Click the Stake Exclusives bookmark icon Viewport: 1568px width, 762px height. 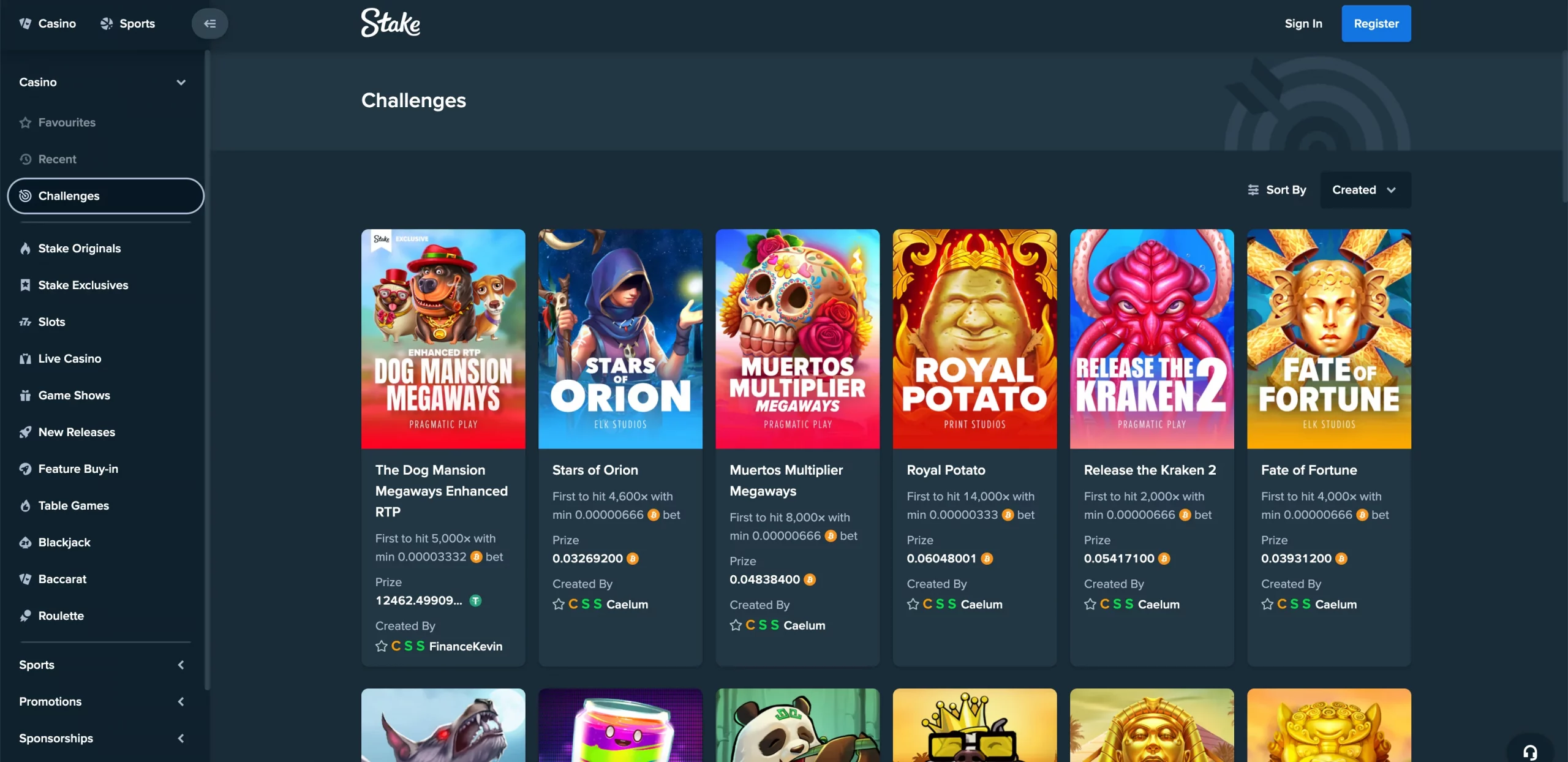point(25,285)
